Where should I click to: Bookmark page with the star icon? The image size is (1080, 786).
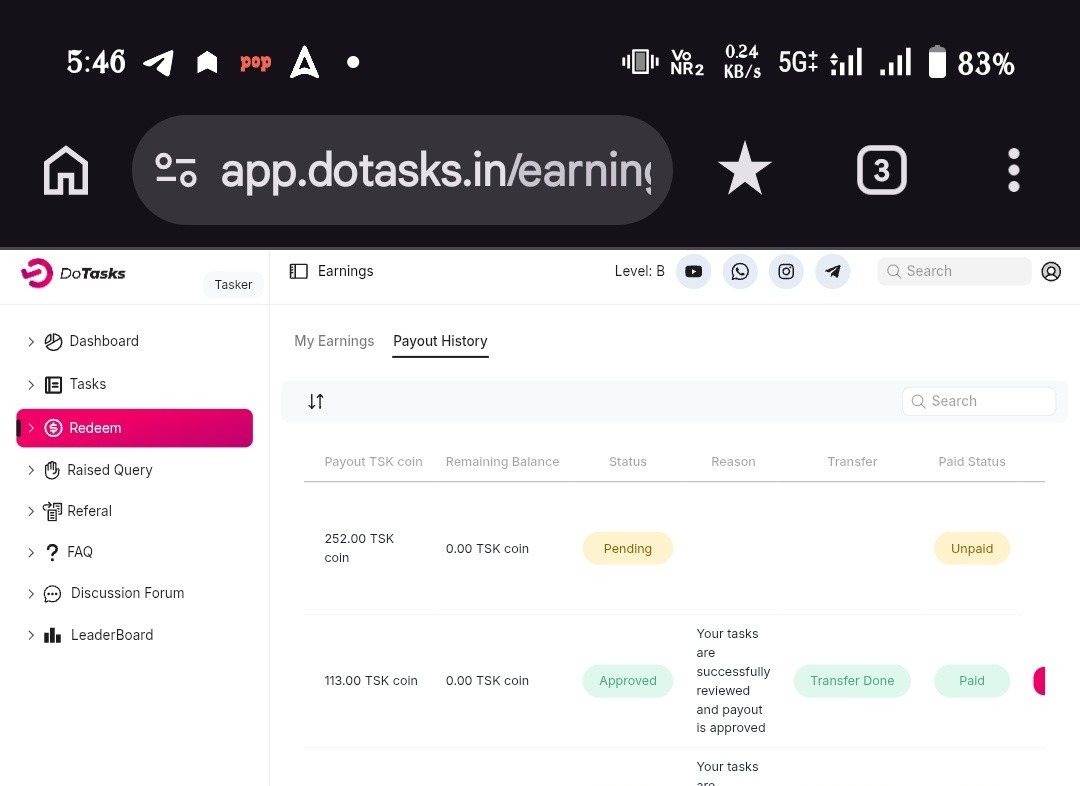744,170
